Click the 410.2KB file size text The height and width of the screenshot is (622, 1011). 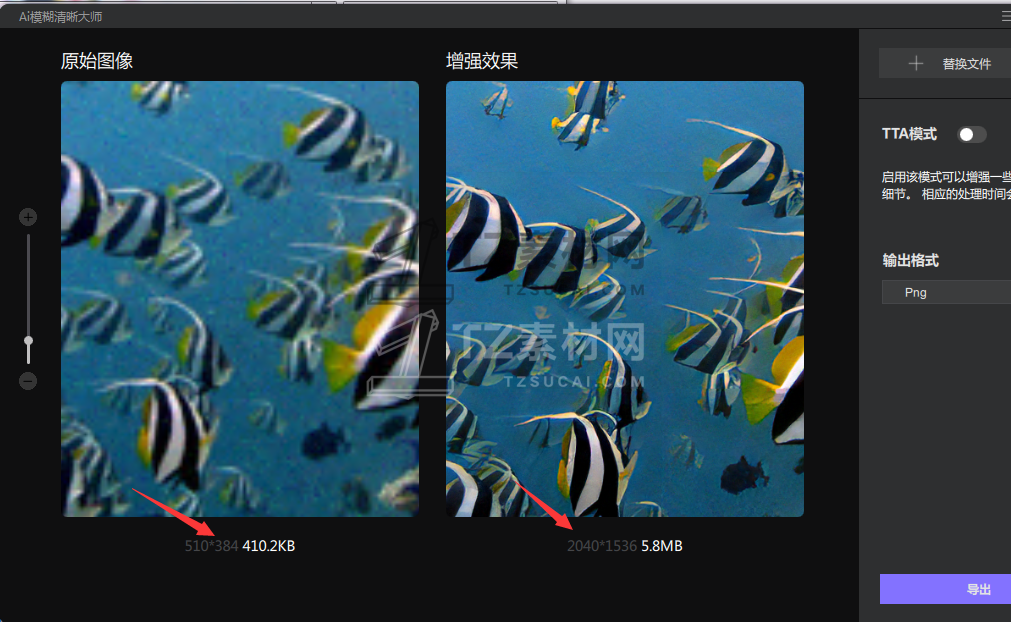(268, 546)
